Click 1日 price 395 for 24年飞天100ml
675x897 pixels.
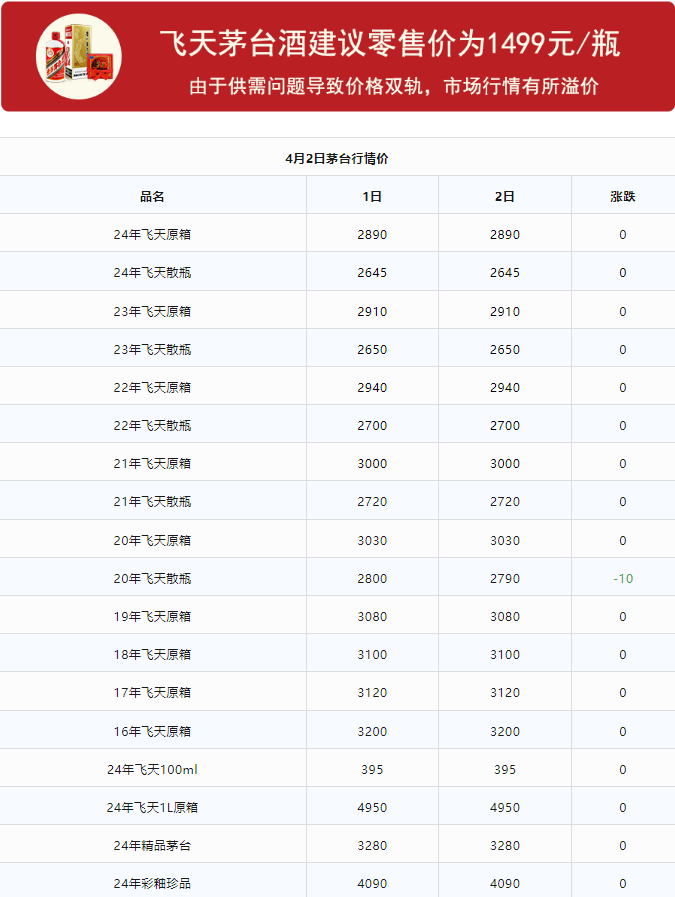[372, 769]
